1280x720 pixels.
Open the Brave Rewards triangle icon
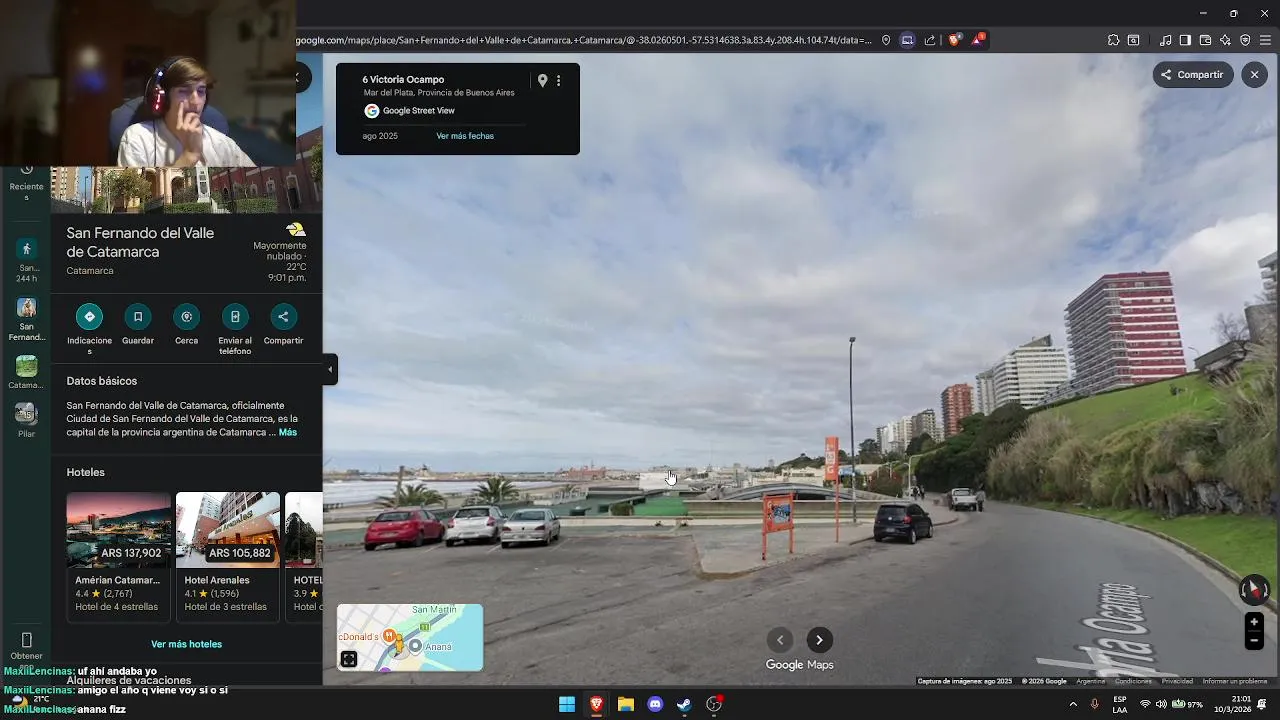(x=978, y=40)
